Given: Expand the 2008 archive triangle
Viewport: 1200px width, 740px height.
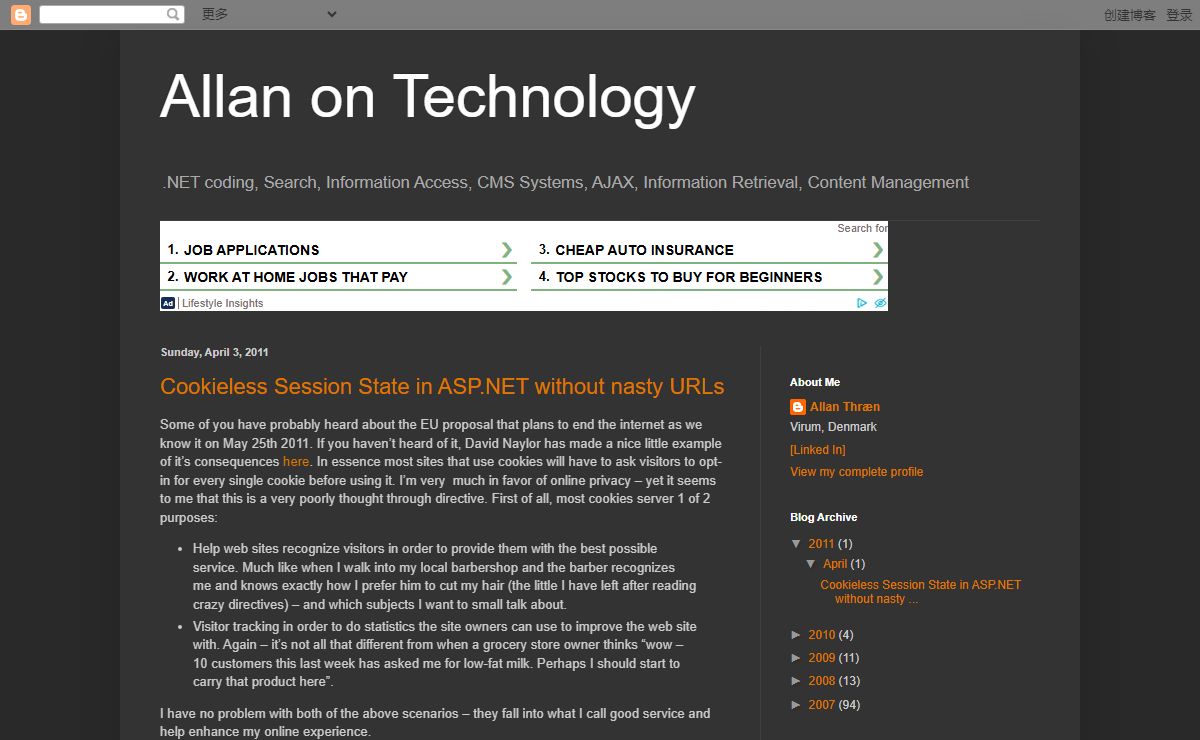Looking at the screenshot, I should tap(797, 681).
